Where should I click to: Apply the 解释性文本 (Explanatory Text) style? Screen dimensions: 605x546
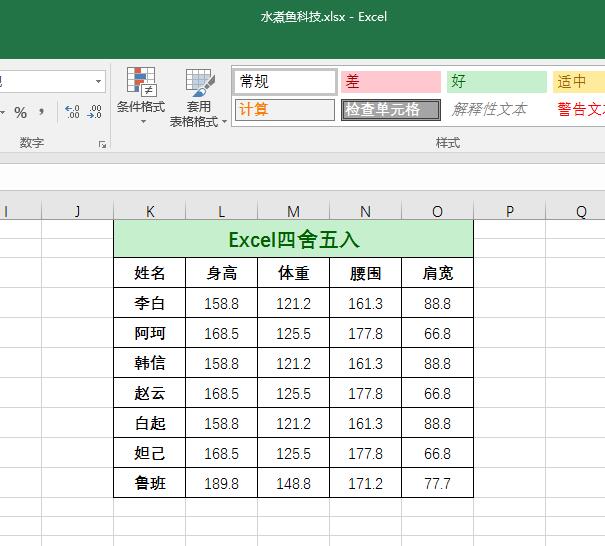(497, 110)
